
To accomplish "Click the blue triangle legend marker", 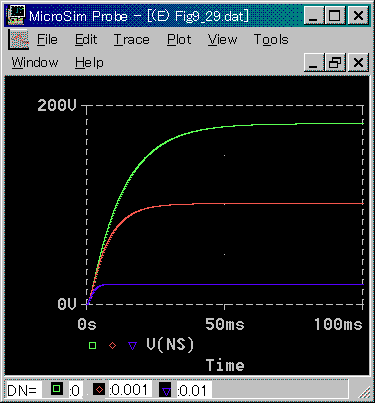I will pos(132,346).
